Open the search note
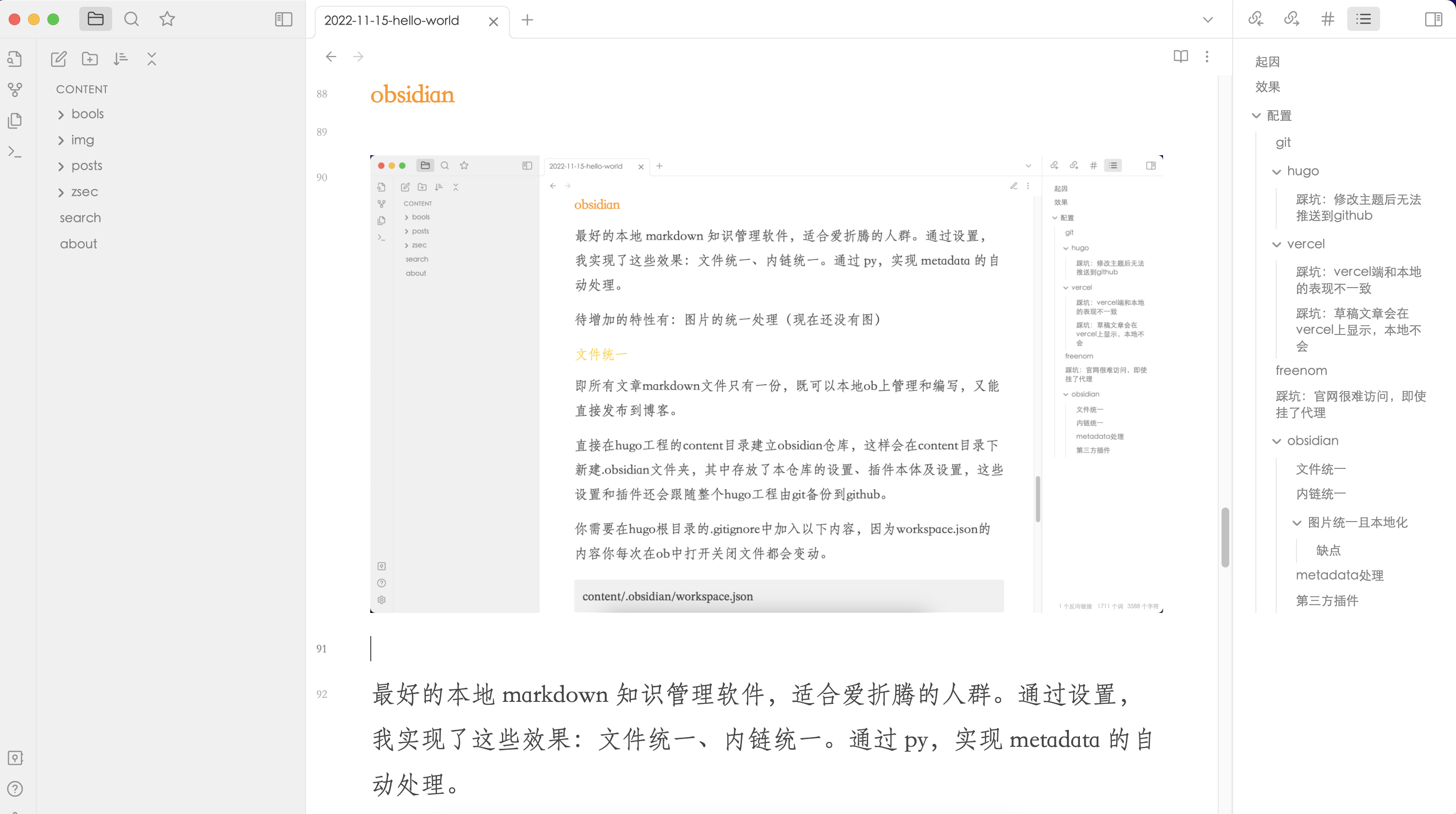The image size is (1456, 814). (80, 218)
